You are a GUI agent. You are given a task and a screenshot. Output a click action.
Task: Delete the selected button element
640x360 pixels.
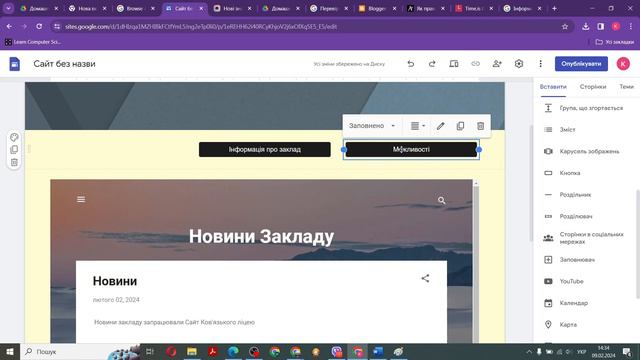click(x=480, y=126)
